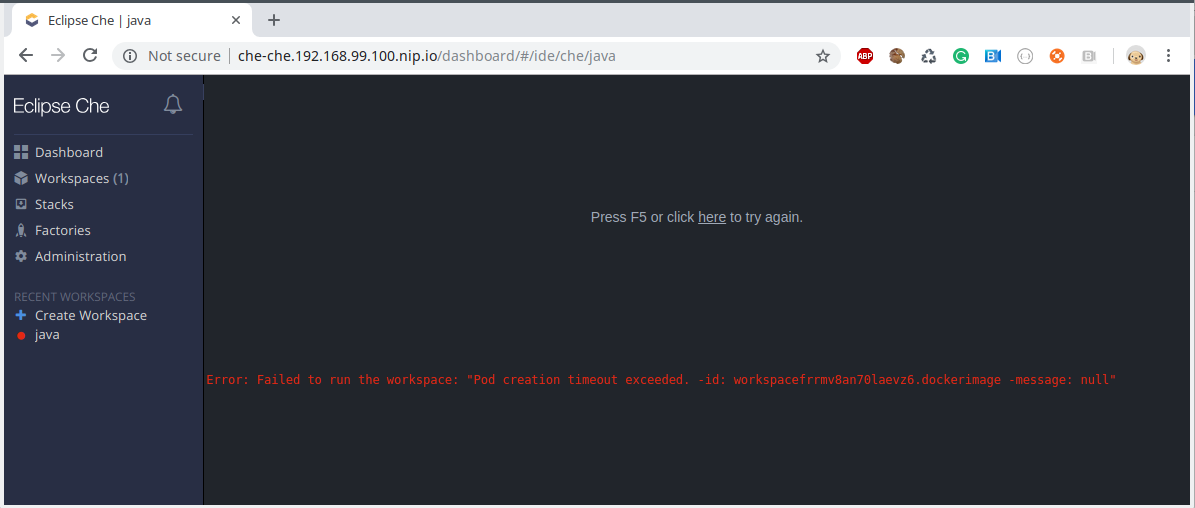Open Dashboard in the sidebar

click(x=69, y=152)
